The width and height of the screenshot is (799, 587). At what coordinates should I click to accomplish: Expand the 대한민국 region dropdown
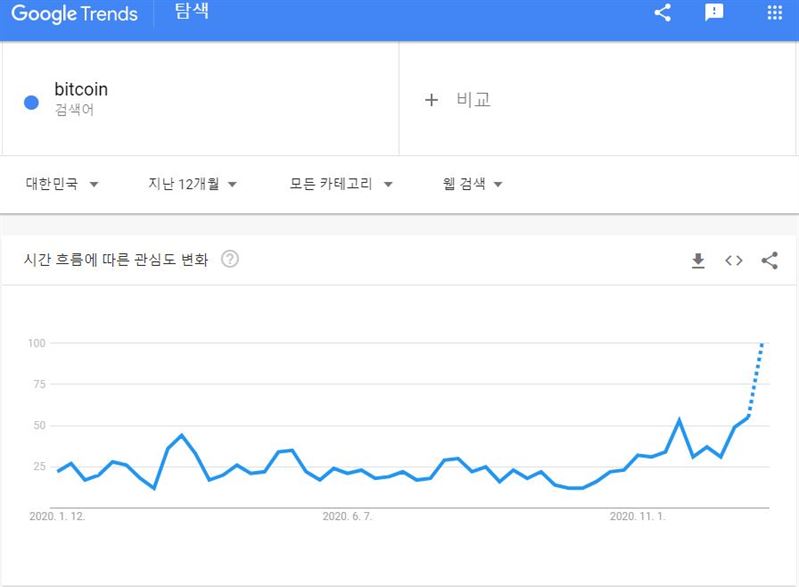tap(62, 183)
